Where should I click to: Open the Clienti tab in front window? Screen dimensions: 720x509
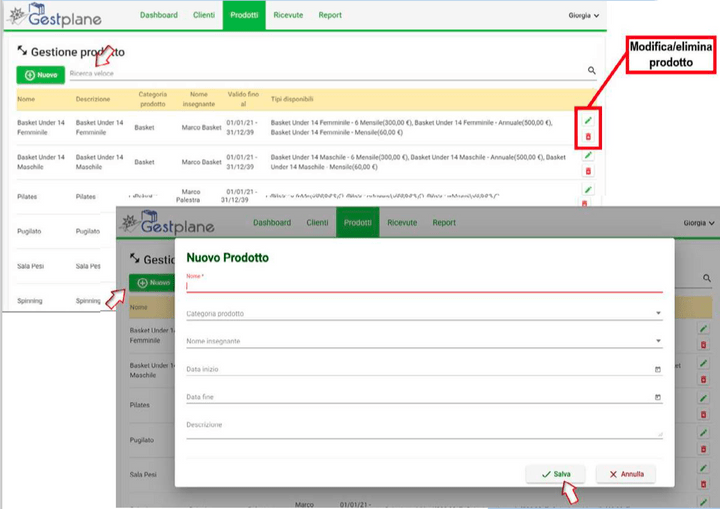click(317, 223)
